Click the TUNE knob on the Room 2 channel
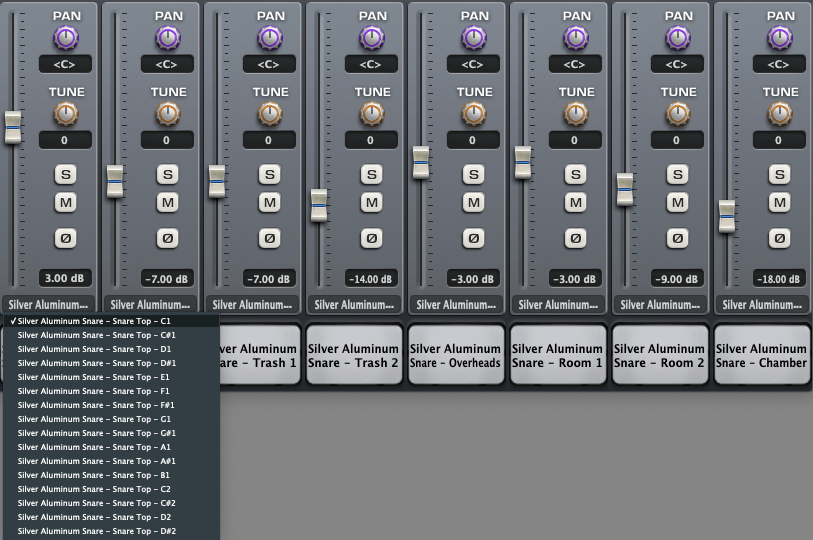This screenshot has width=813, height=540. [677, 114]
